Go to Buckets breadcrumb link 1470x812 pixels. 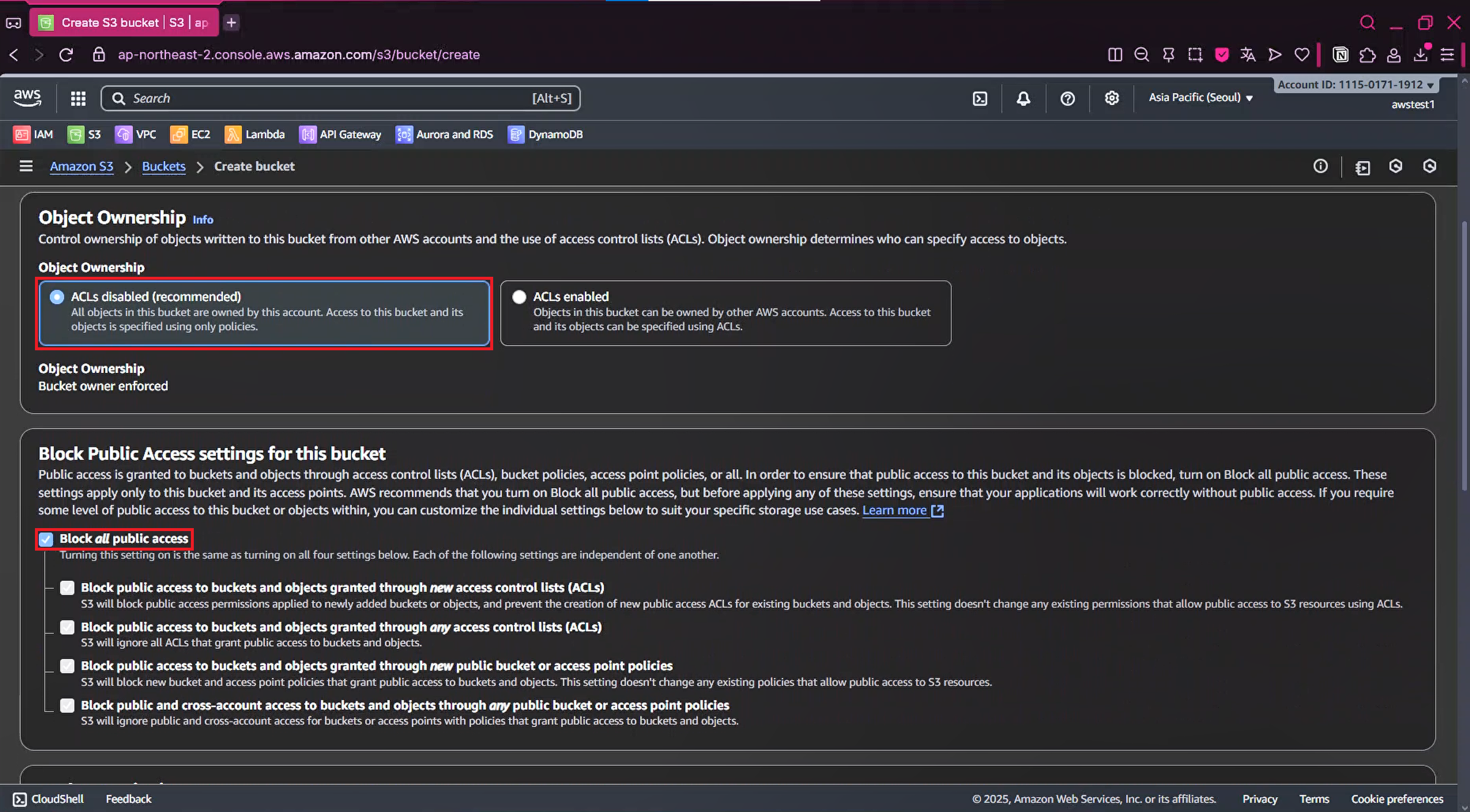[x=164, y=167]
